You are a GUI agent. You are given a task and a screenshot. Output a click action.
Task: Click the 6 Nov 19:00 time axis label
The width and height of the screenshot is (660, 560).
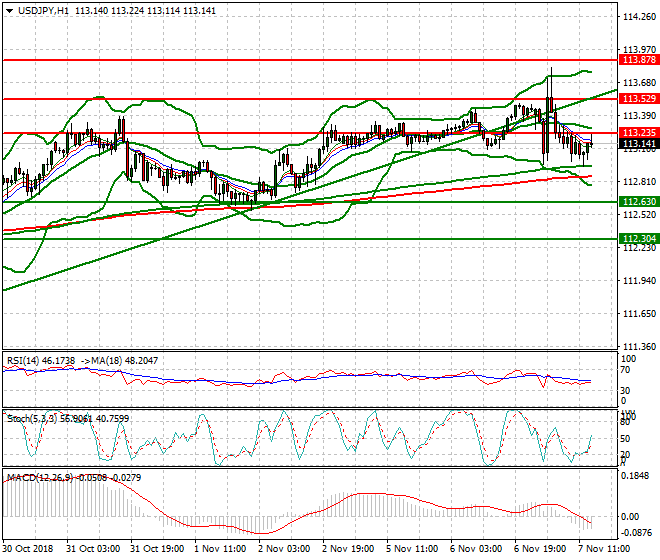pyautogui.click(x=540, y=549)
